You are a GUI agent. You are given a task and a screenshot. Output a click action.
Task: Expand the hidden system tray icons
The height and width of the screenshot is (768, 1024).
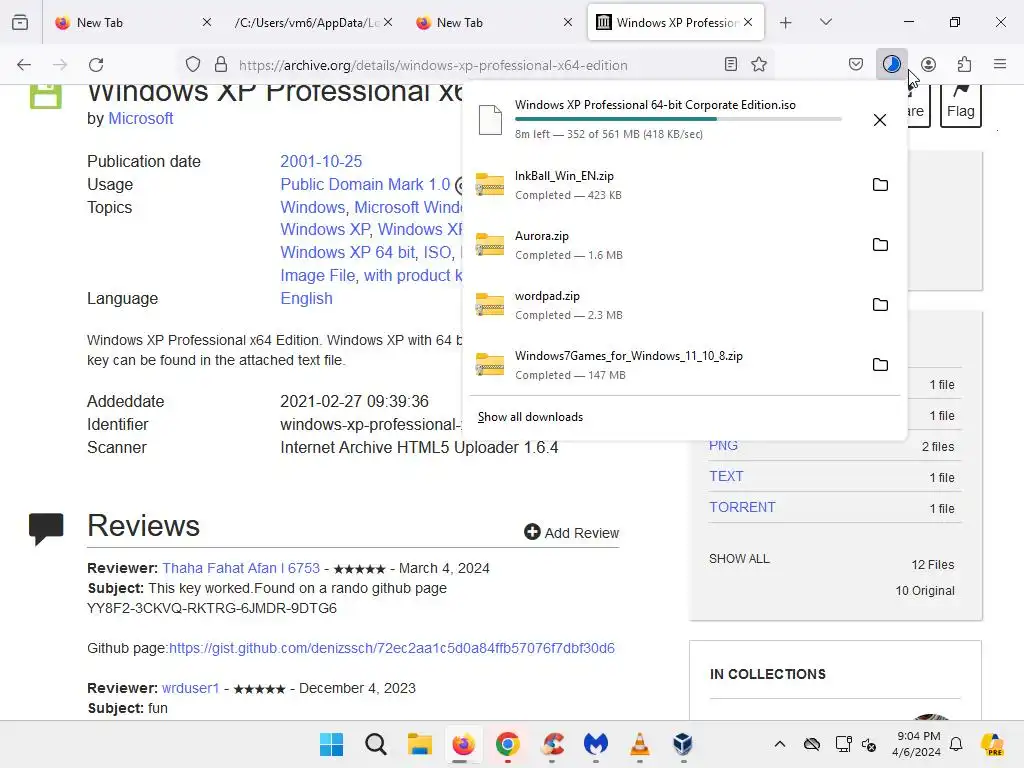(780, 744)
